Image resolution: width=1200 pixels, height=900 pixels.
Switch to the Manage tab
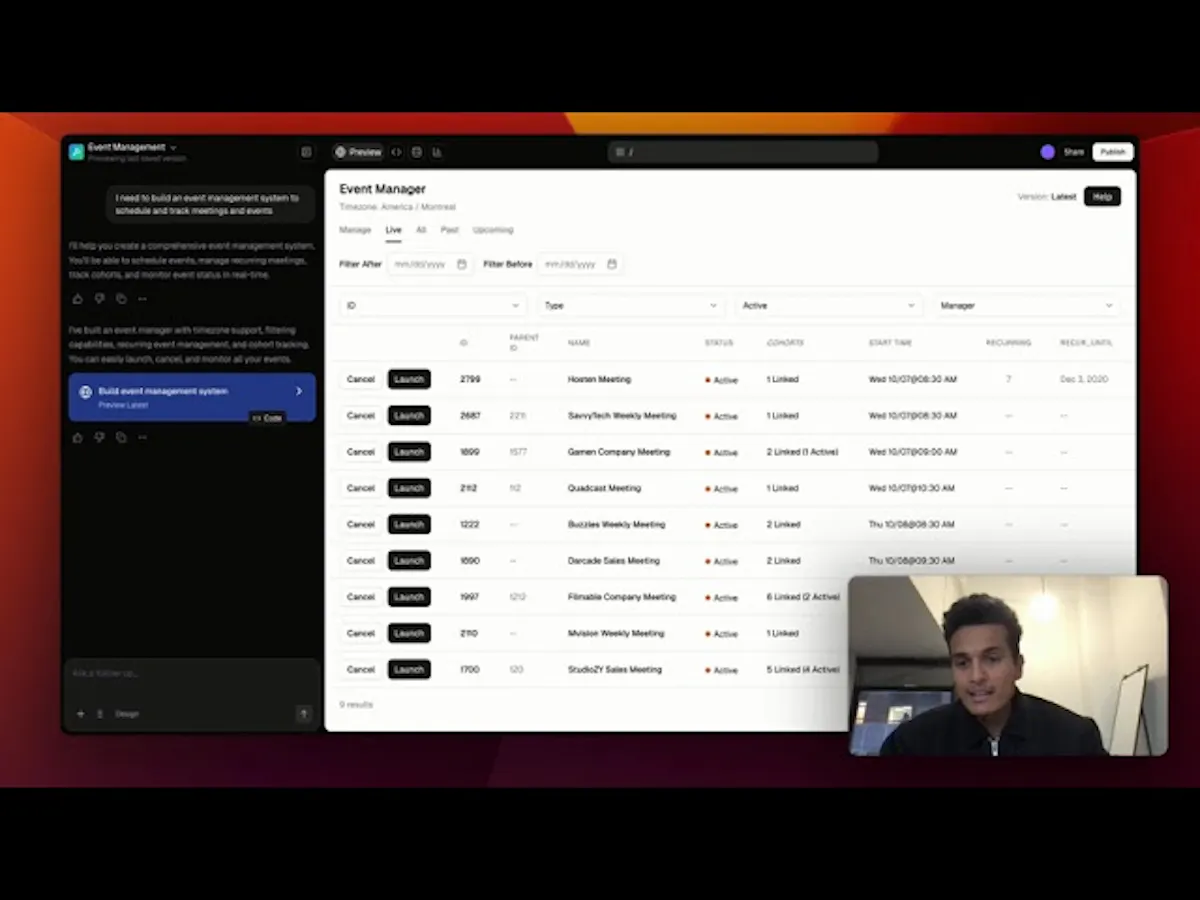click(355, 230)
